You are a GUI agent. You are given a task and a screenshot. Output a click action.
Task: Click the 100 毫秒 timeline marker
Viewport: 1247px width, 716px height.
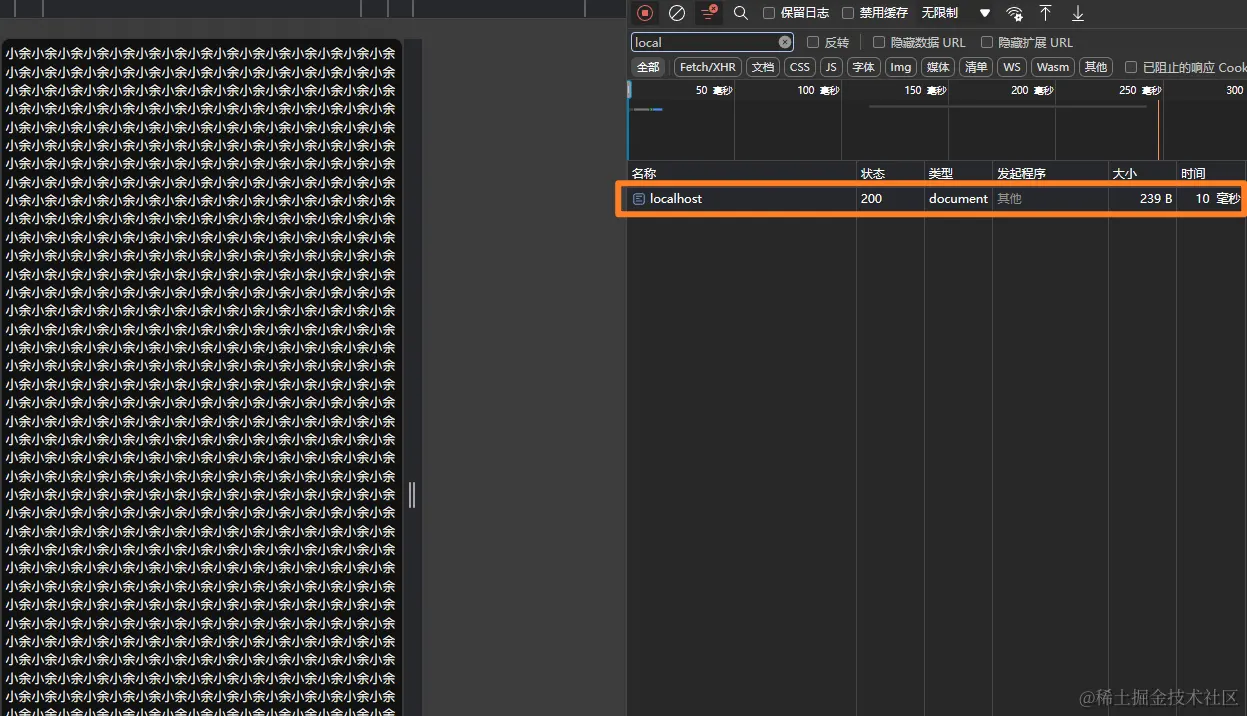coord(818,90)
